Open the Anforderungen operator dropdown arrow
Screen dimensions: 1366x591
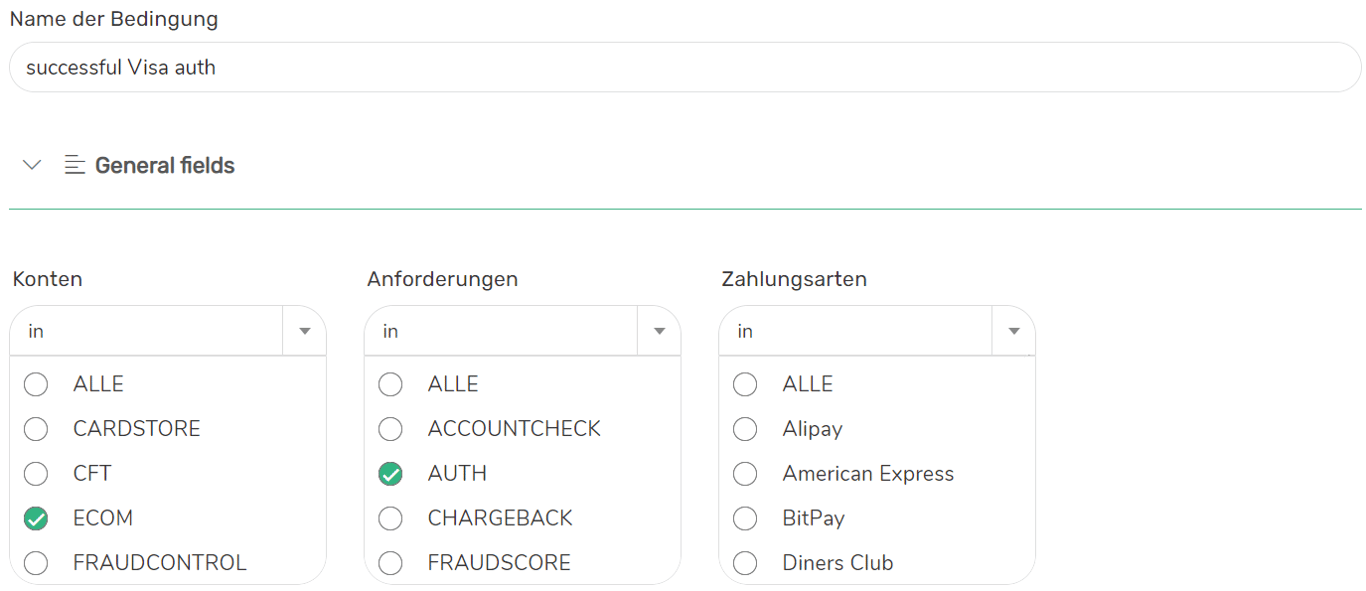(x=659, y=331)
